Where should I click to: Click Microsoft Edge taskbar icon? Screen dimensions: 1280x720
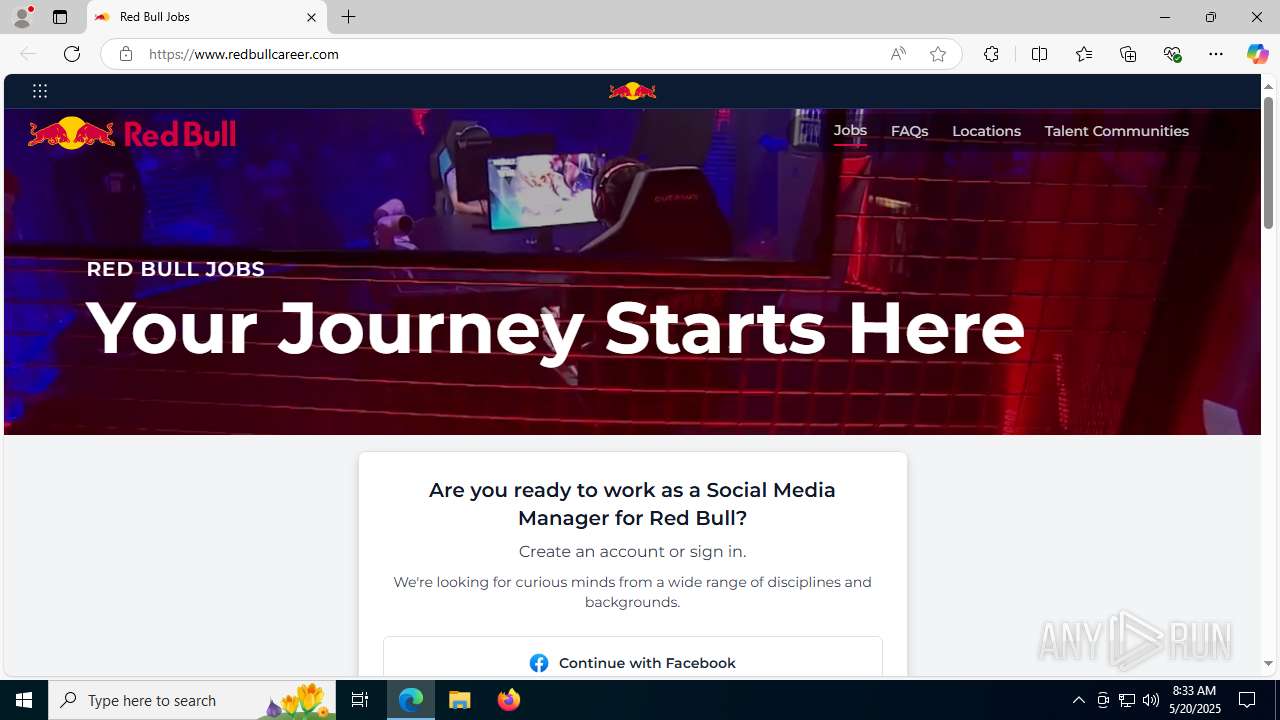(x=411, y=700)
